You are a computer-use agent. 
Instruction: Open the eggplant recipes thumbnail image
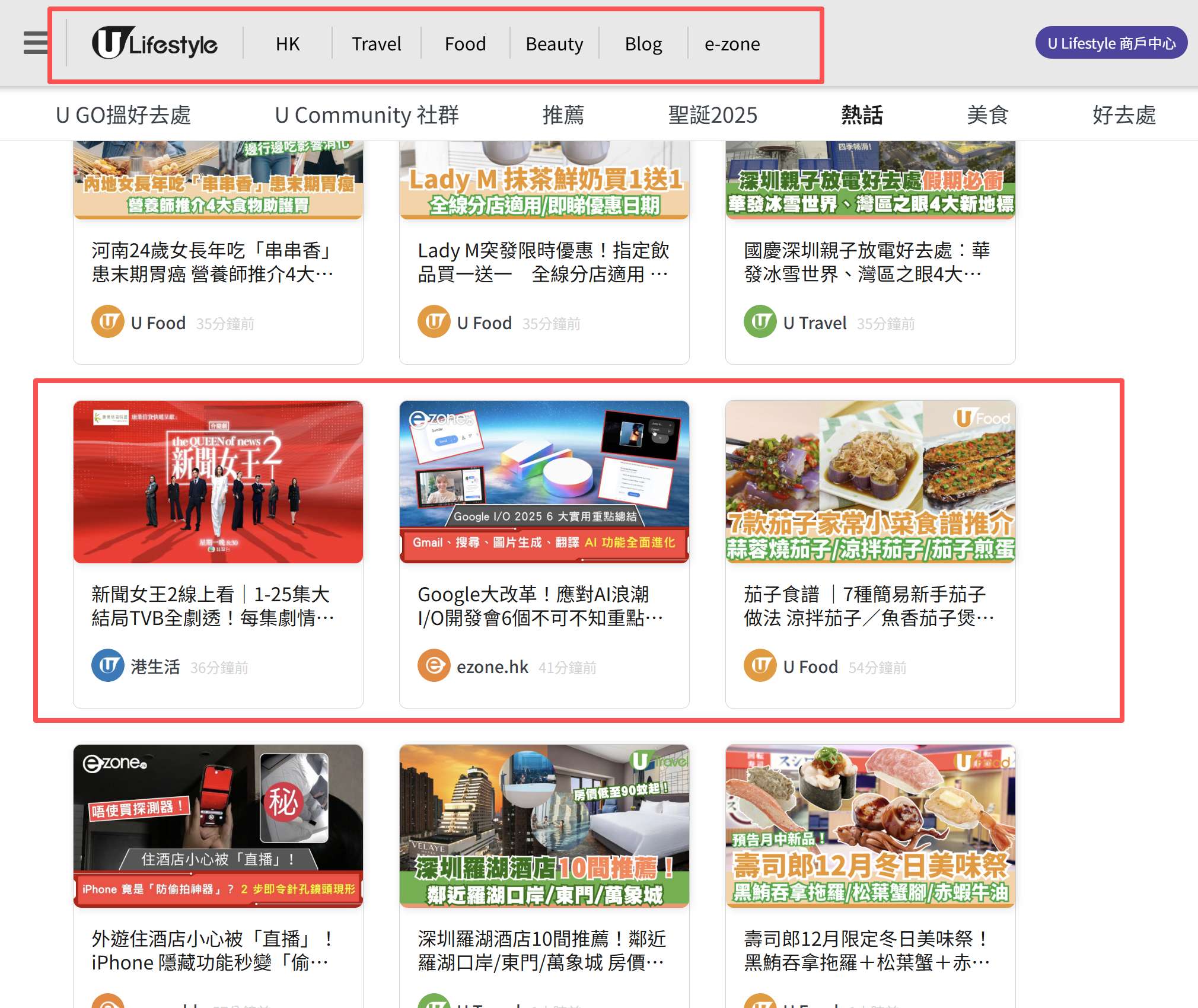tap(870, 481)
